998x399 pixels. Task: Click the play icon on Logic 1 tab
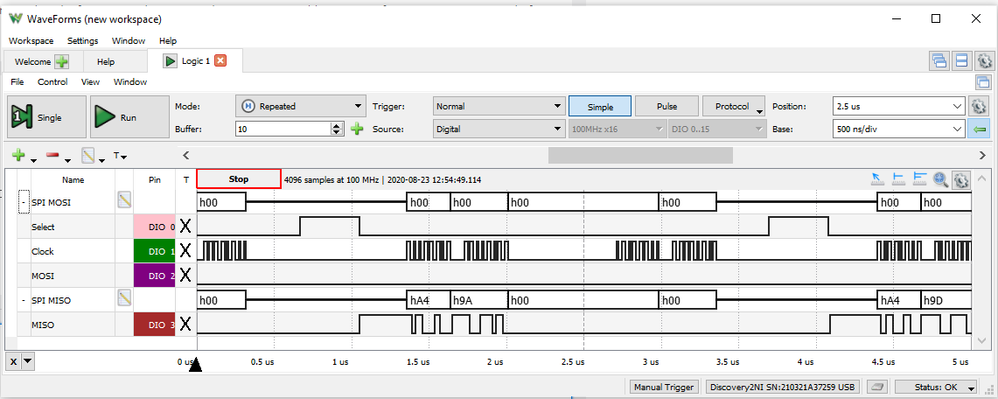click(x=170, y=61)
